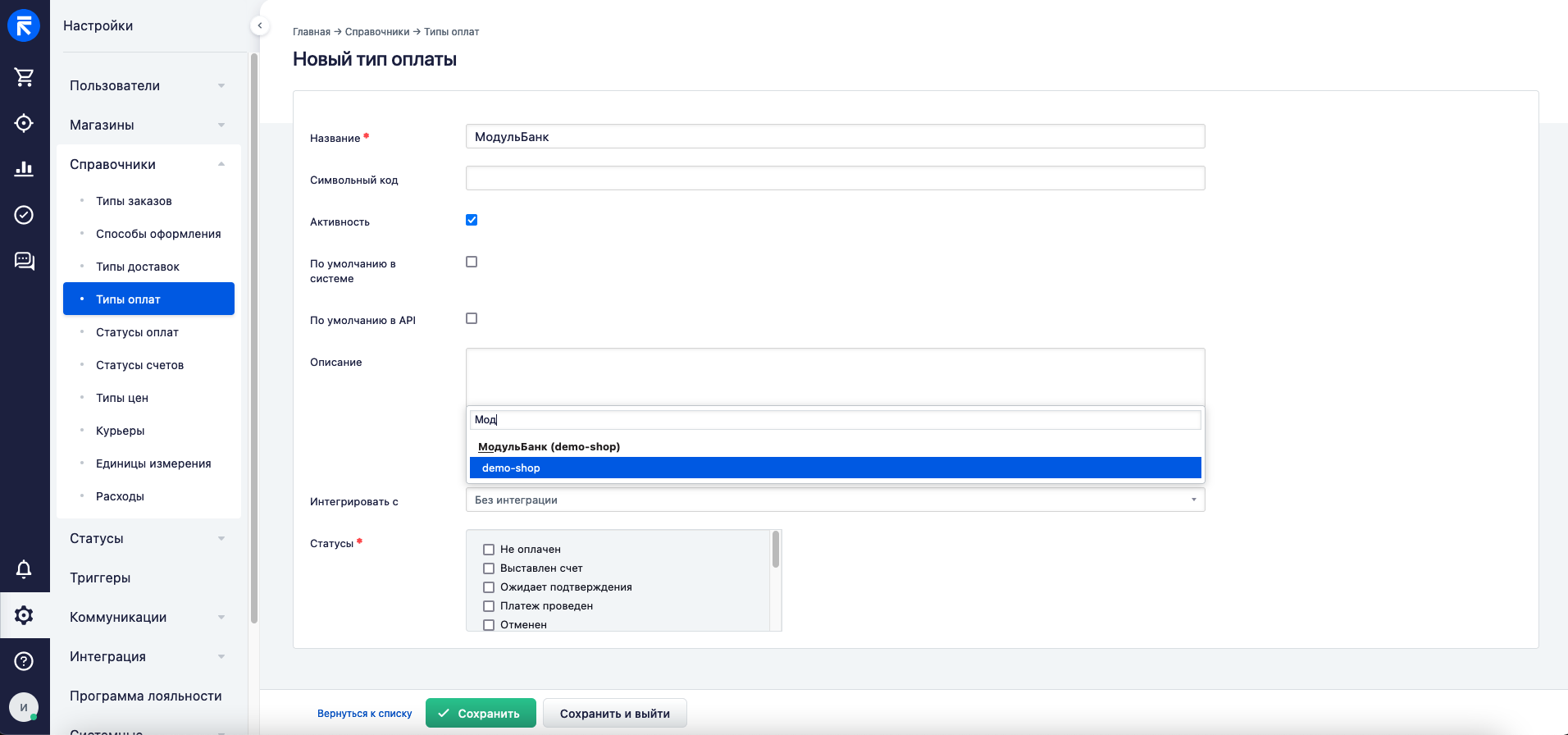Collapse the Справочники section
1568x735 pixels.
coord(148,164)
